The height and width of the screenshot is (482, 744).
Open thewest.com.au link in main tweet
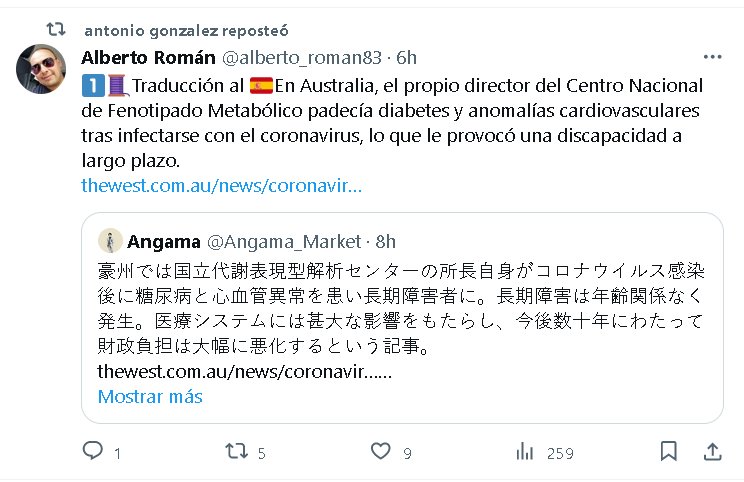point(222,185)
